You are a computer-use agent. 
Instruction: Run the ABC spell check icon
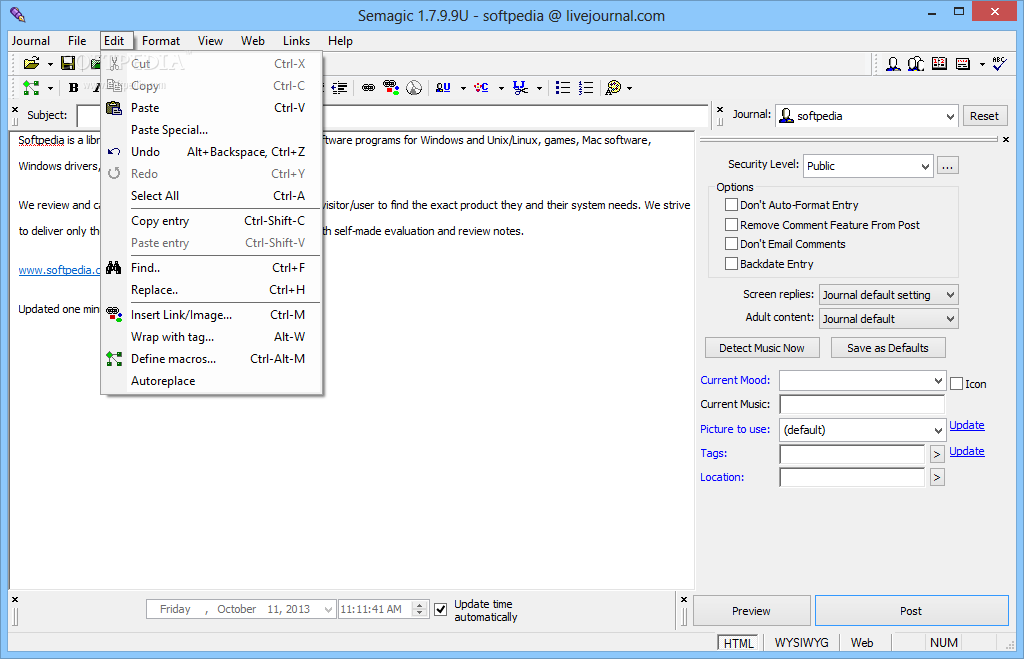(999, 63)
